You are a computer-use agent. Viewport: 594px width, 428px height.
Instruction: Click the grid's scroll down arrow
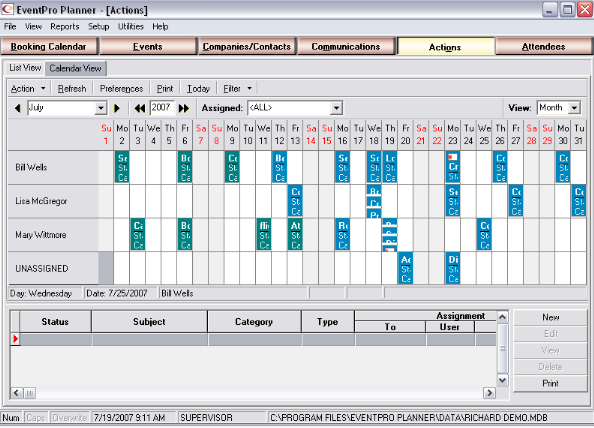(503, 380)
